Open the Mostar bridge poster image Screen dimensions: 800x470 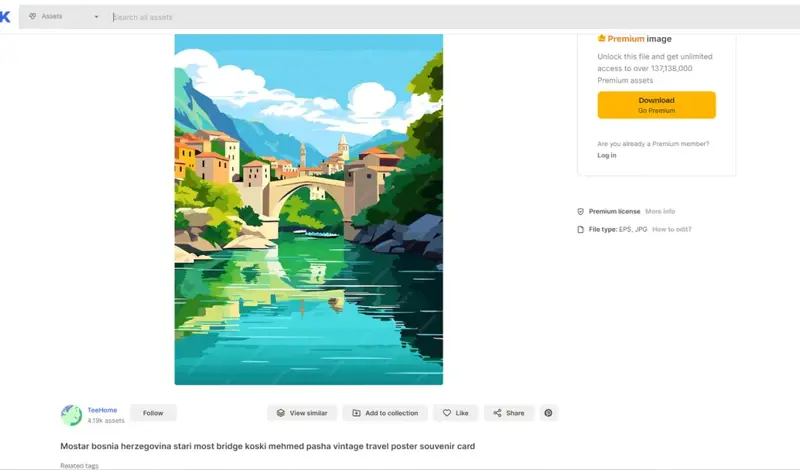(309, 209)
